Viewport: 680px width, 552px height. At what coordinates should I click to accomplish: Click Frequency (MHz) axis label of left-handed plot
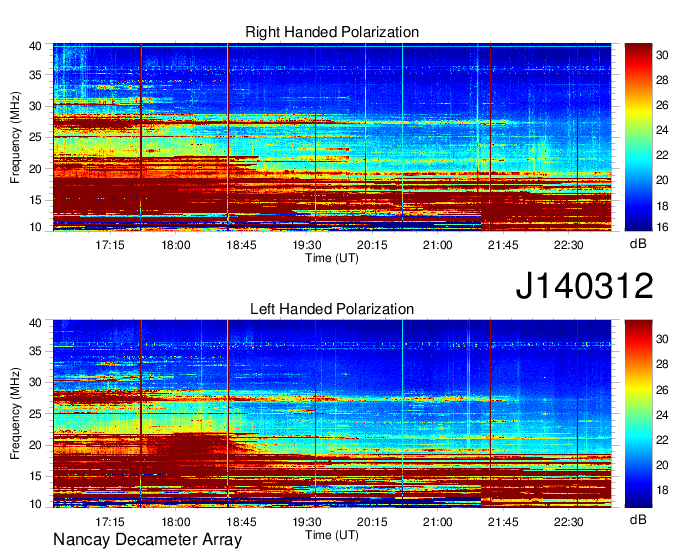tap(15, 414)
